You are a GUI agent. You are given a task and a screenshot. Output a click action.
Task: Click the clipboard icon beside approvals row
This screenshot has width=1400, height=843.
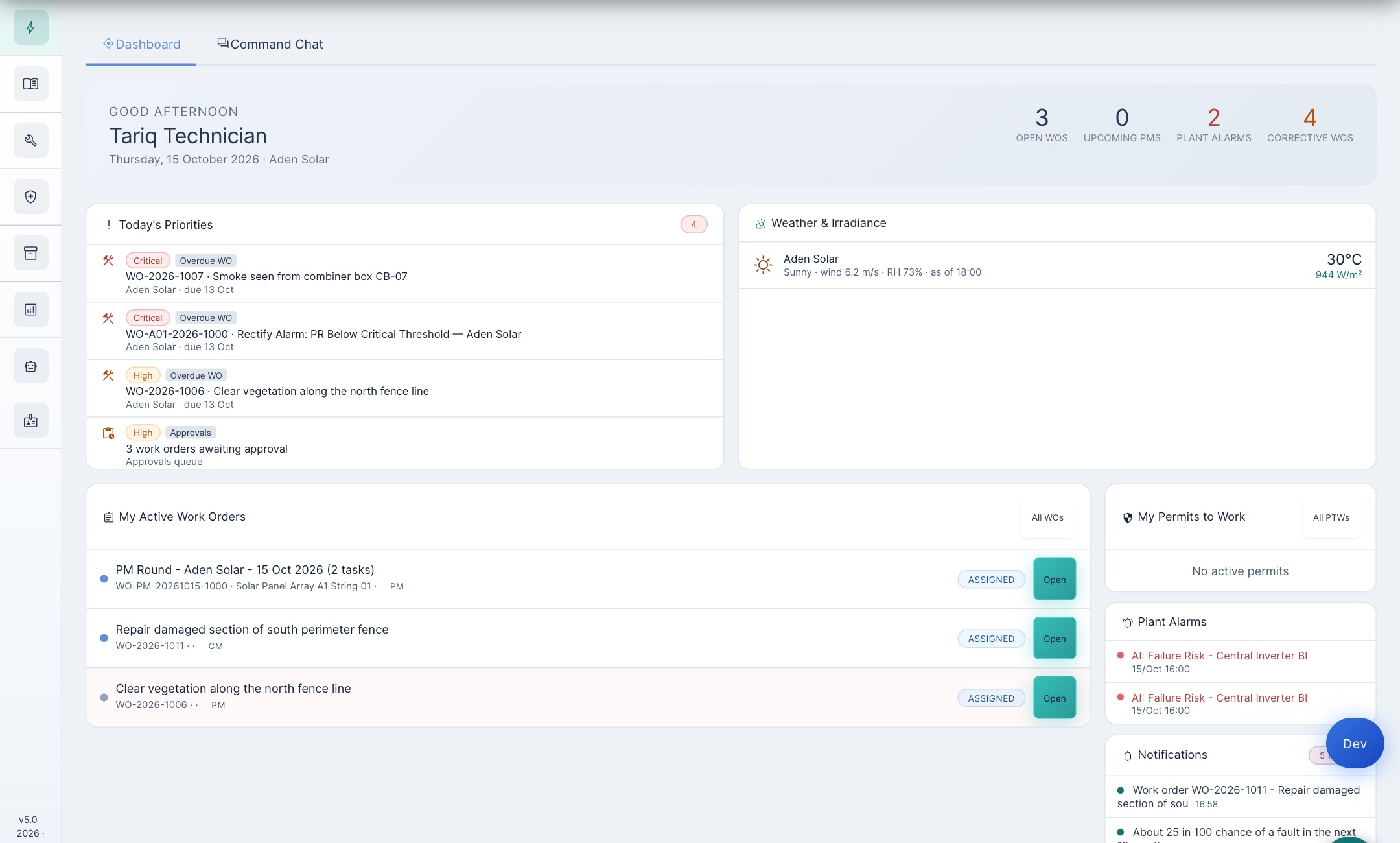(108, 433)
